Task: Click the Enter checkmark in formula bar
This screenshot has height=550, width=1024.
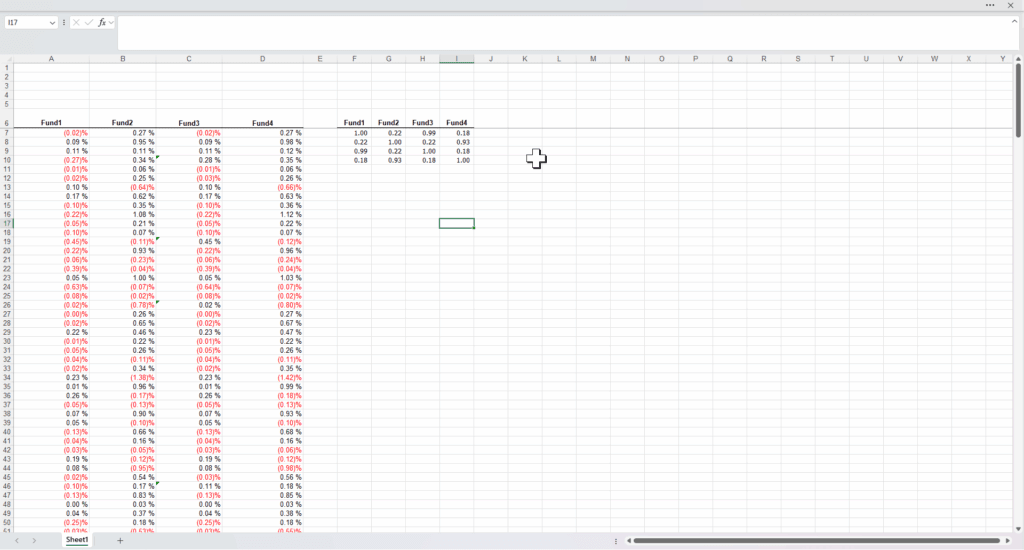Action: [x=89, y=22]
